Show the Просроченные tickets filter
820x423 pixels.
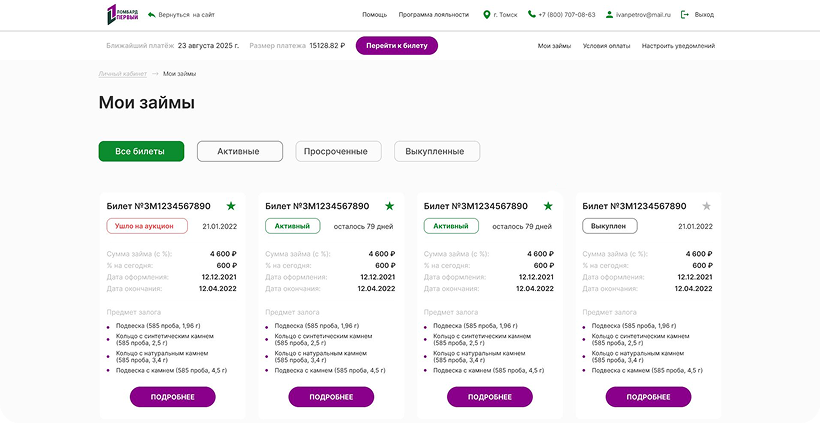click(x=338, y=152)
